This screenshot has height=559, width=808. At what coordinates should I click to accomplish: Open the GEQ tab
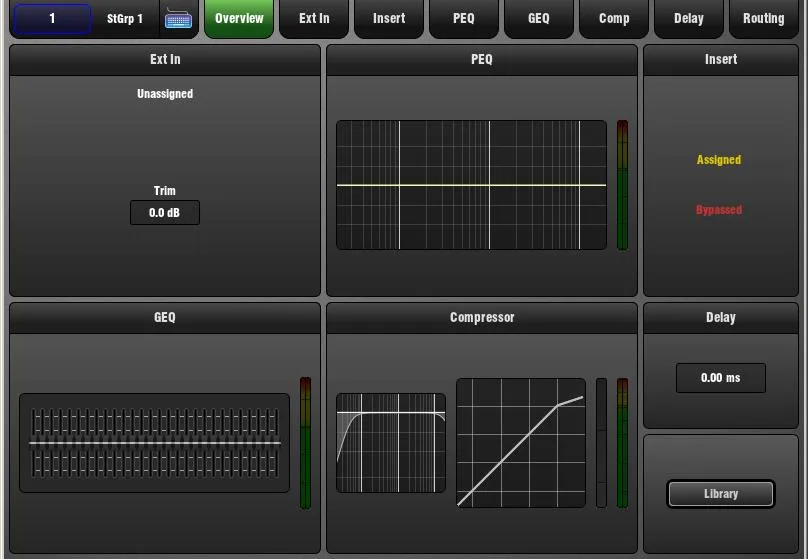(538, 19)
